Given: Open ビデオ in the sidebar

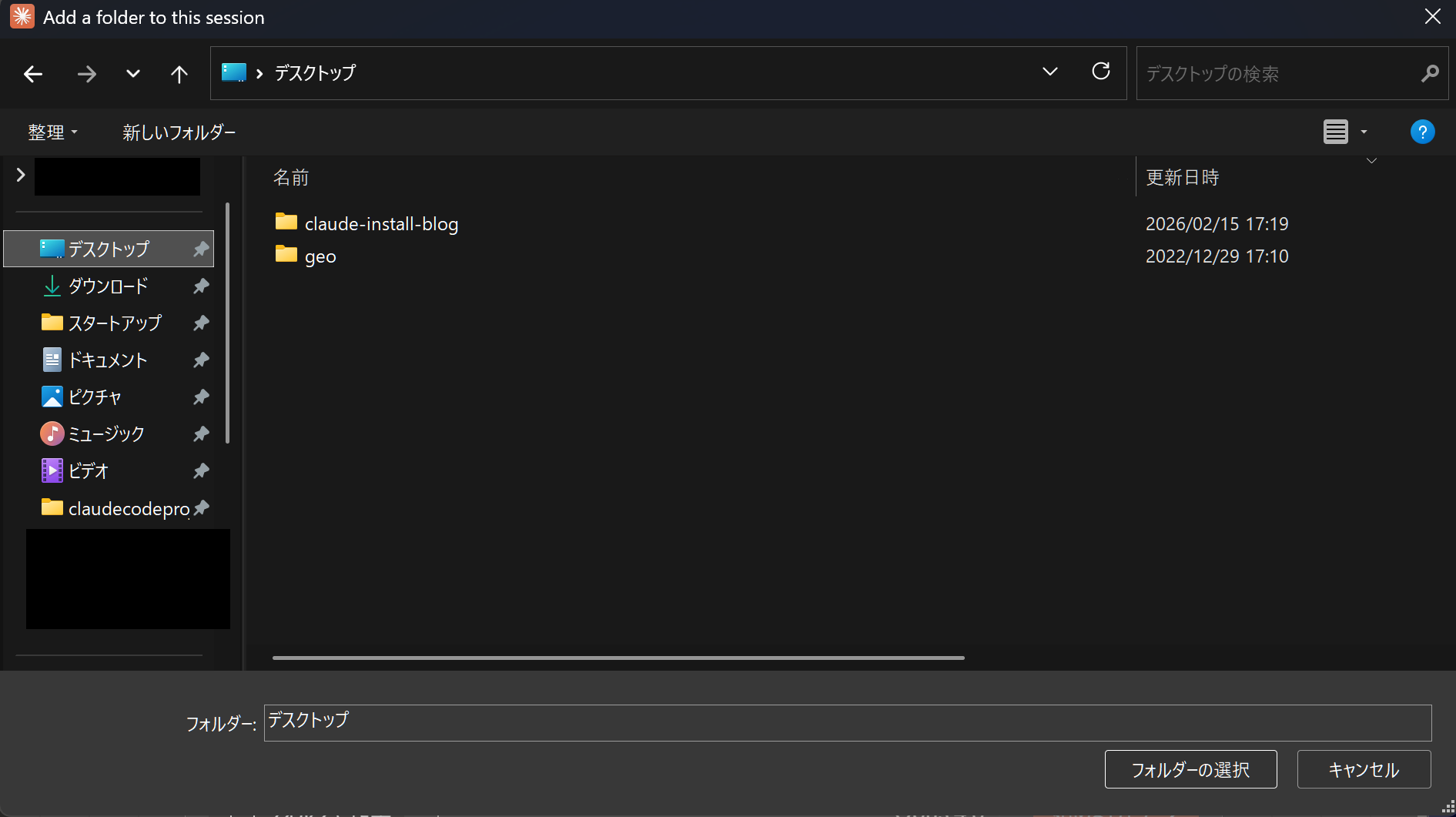Looking at the screenshot, I should pos(89,471).
